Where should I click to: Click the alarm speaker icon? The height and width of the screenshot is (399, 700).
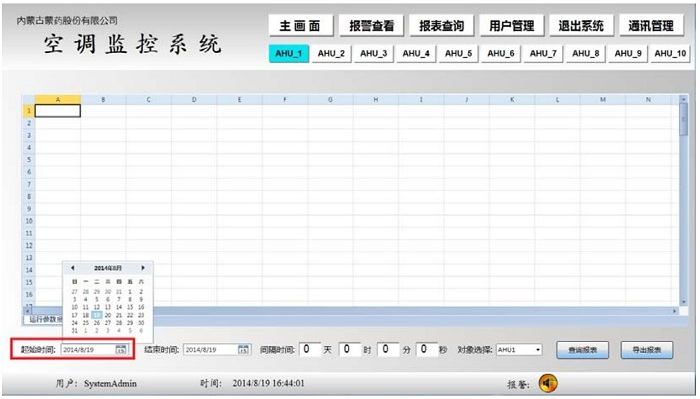548,383
